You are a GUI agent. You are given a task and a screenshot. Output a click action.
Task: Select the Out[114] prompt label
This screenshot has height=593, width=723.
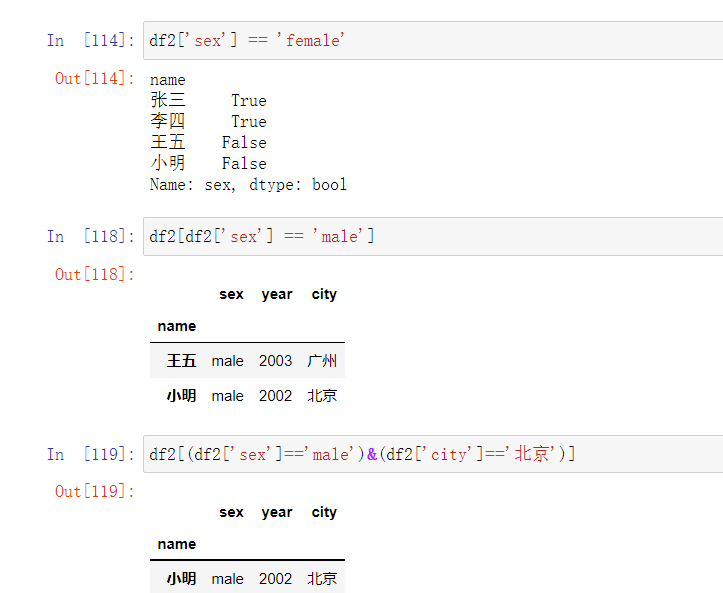click(95, 78)
